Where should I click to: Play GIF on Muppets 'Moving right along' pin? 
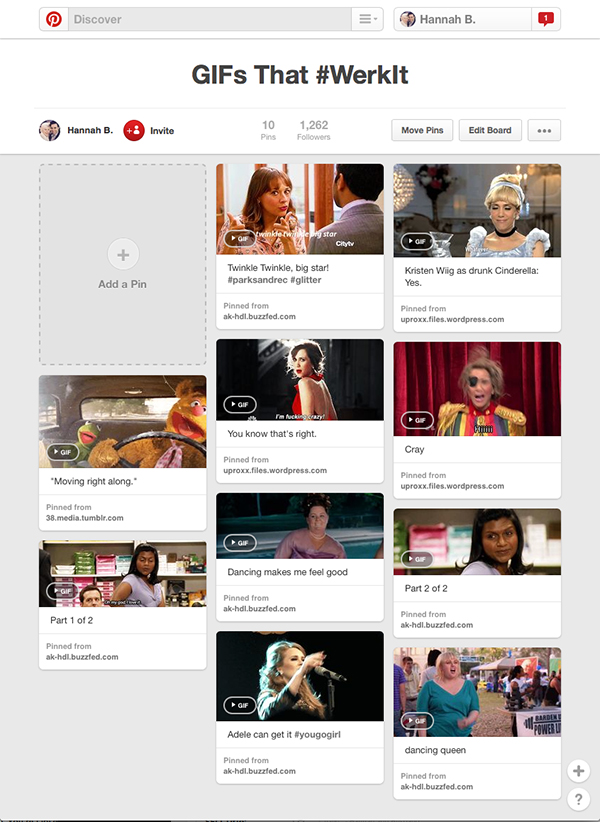pyautogui.click(x=62, y=452)
